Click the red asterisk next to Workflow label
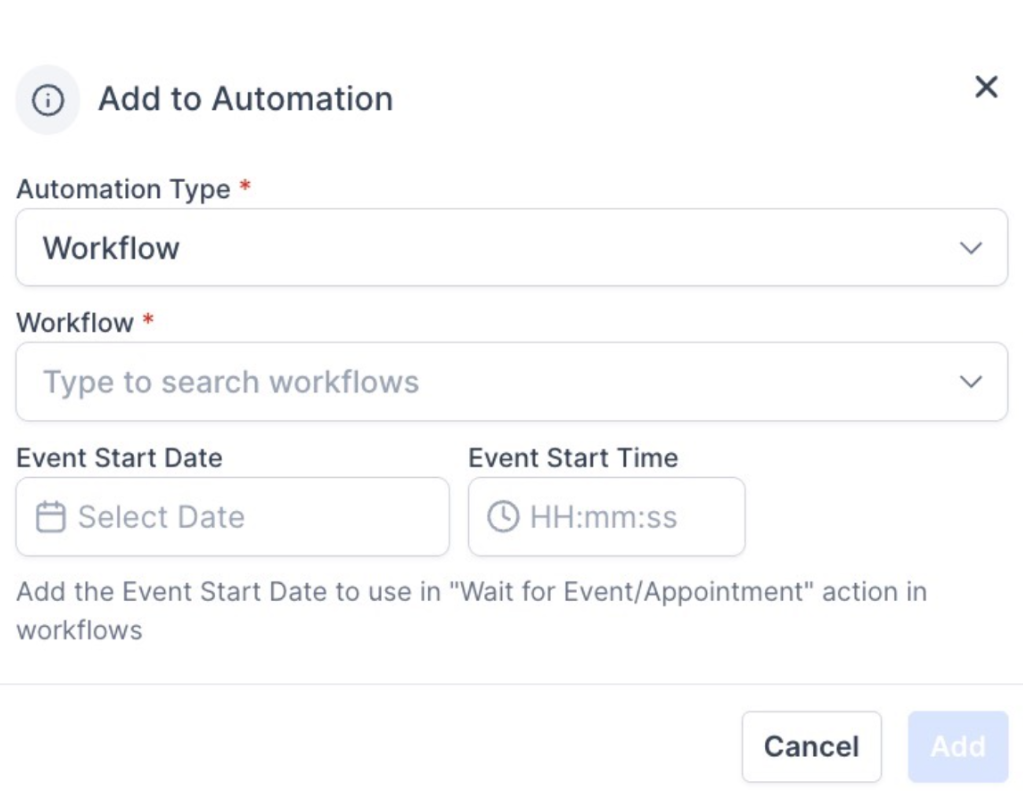The image size is (1023, 811). coord(149,321)
